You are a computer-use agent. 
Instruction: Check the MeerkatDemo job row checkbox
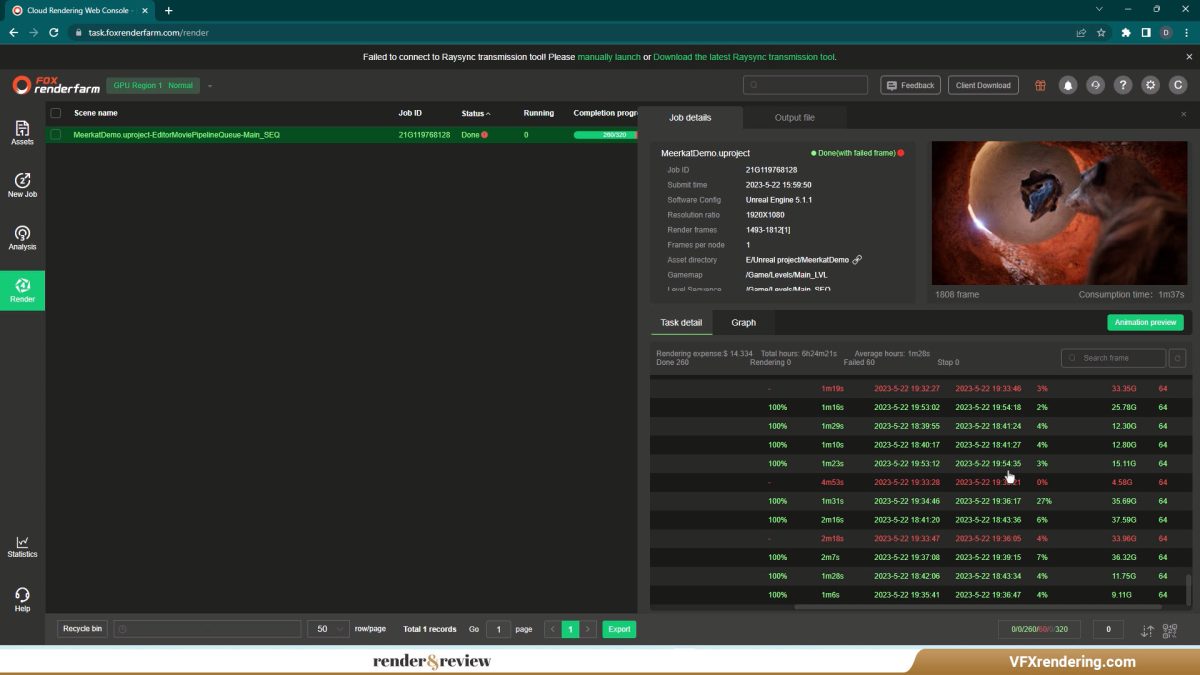[56, 134]
